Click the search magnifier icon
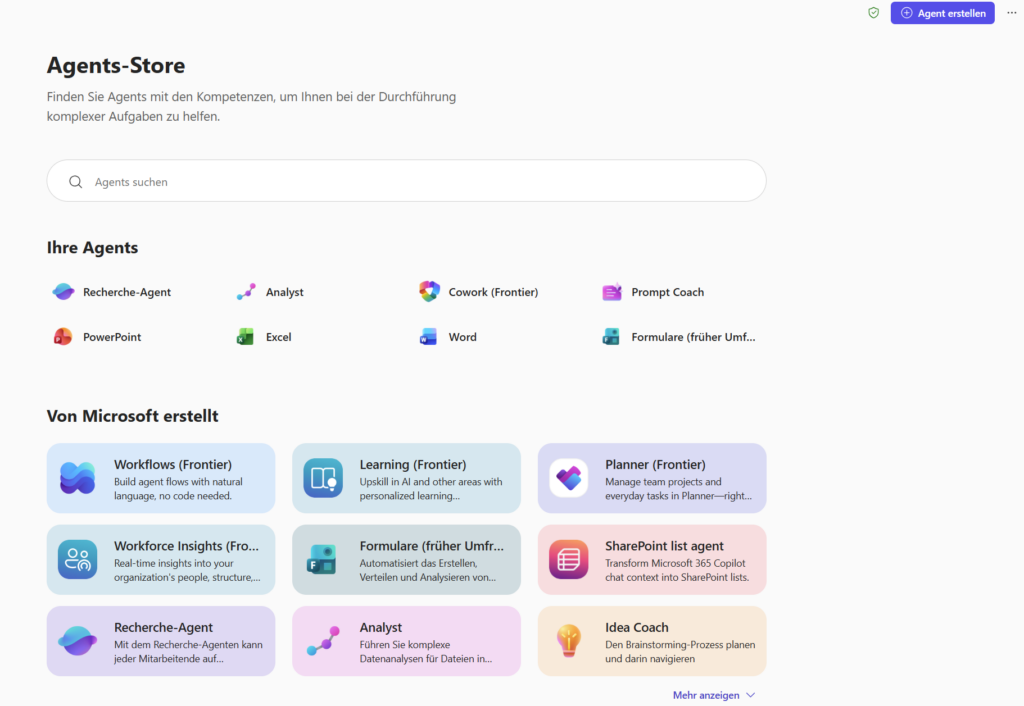Screen dimensions: 1024x706 76,182
